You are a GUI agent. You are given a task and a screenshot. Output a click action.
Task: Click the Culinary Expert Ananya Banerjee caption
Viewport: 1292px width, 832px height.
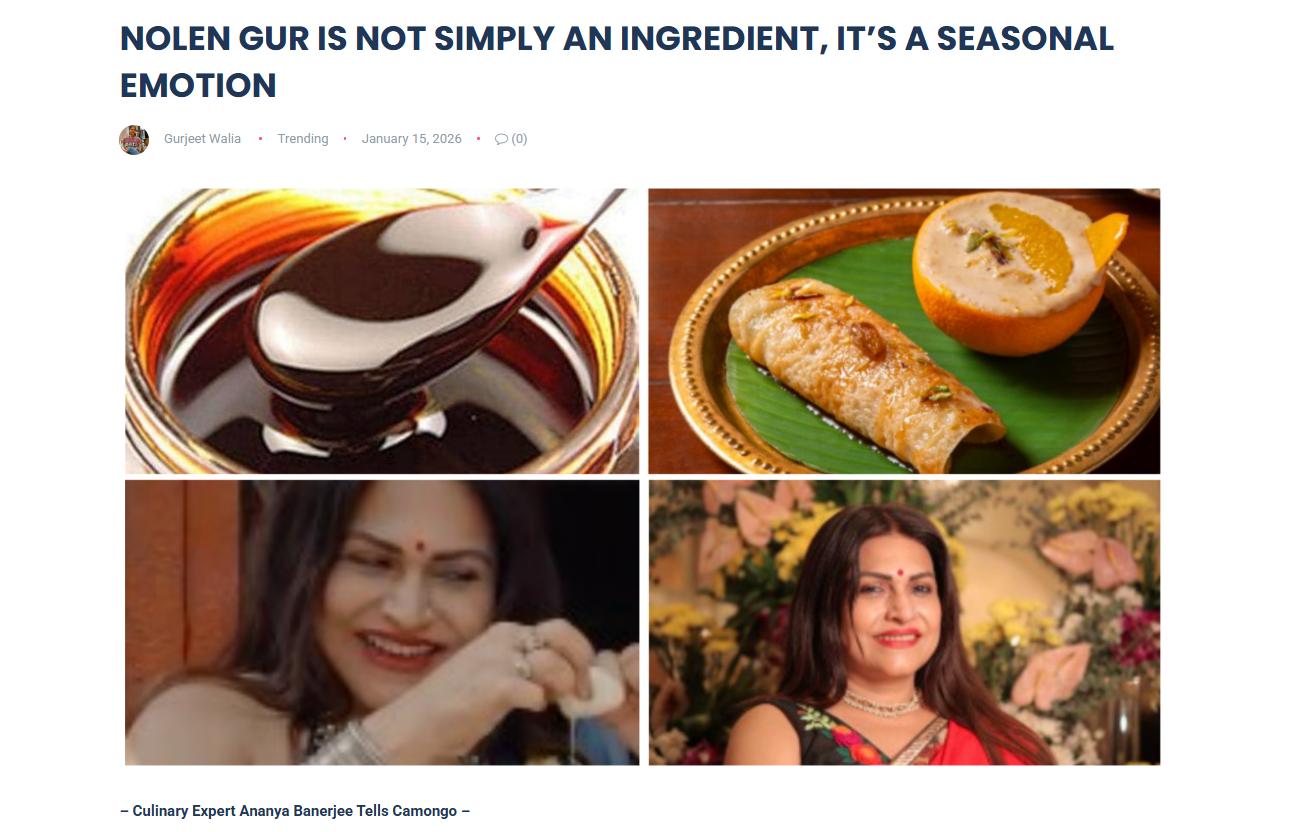(x=295, y=811)
